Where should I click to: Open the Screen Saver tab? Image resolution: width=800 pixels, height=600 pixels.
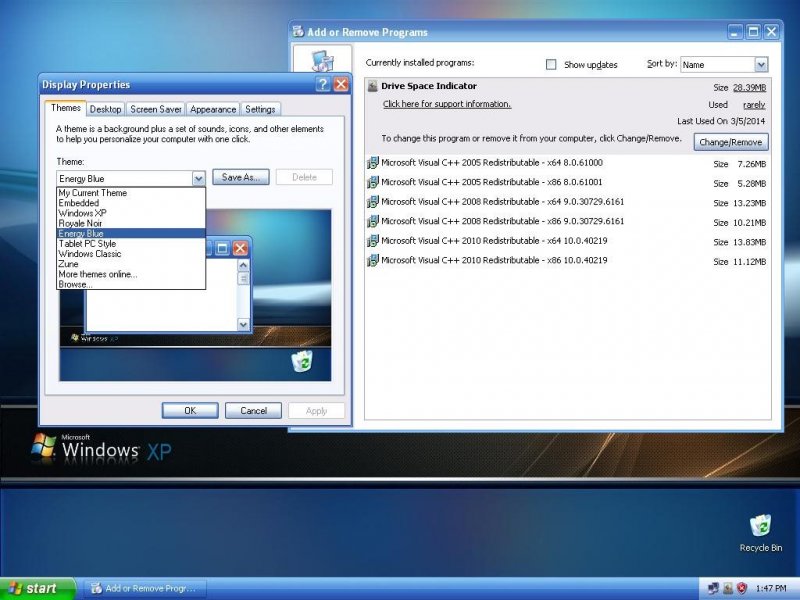coord(156,109)
